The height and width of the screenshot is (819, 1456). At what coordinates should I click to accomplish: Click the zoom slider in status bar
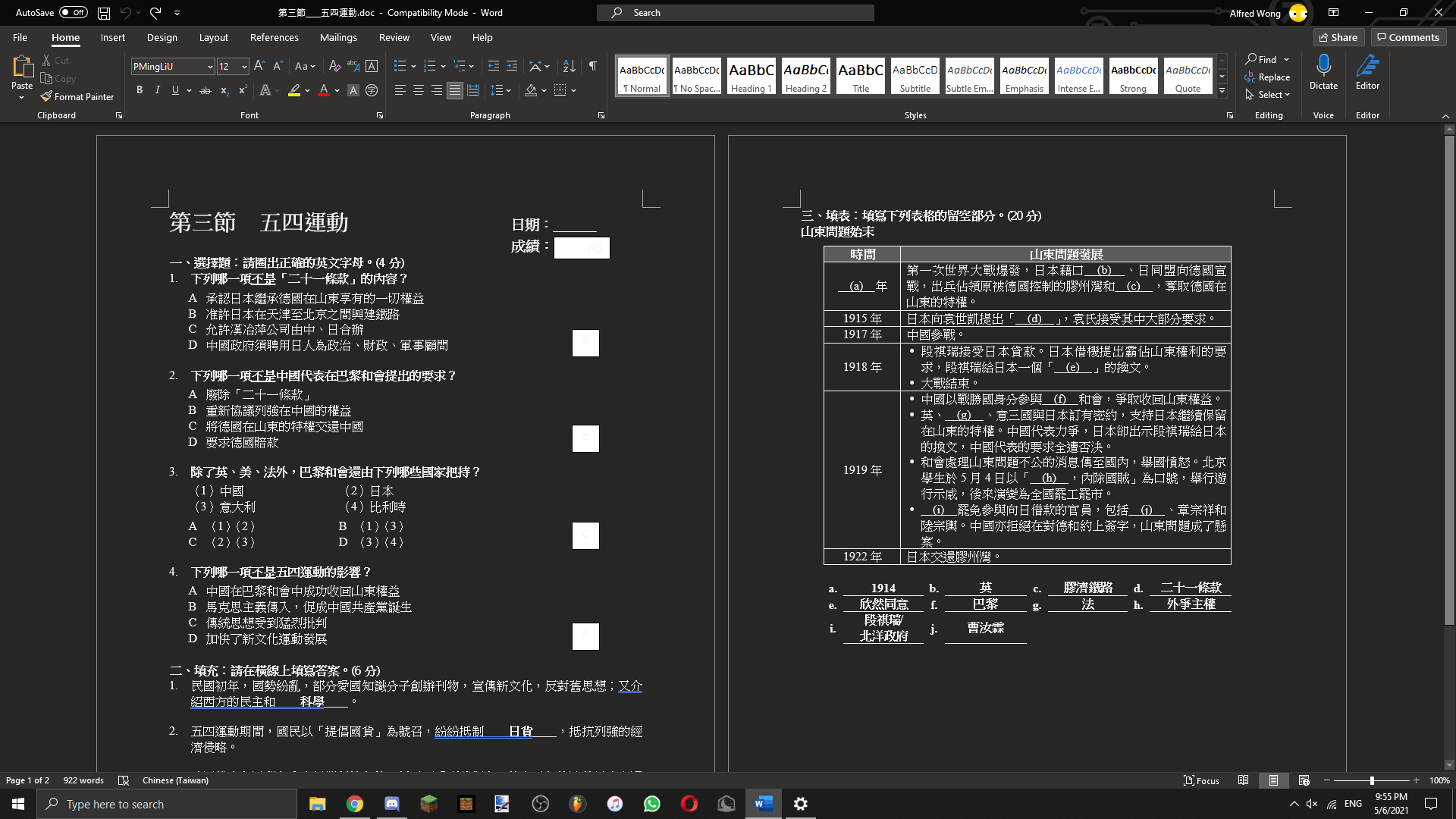coord(1371,780)
